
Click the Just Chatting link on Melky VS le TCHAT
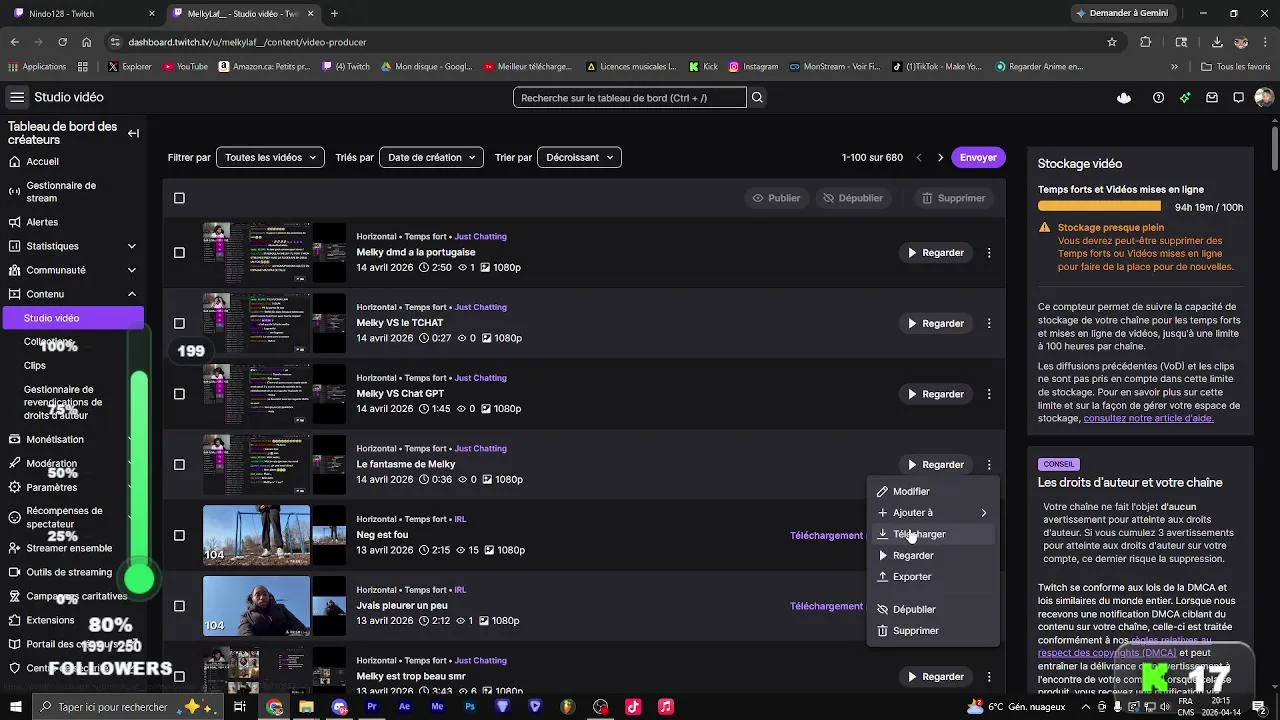tap(481, 307)
